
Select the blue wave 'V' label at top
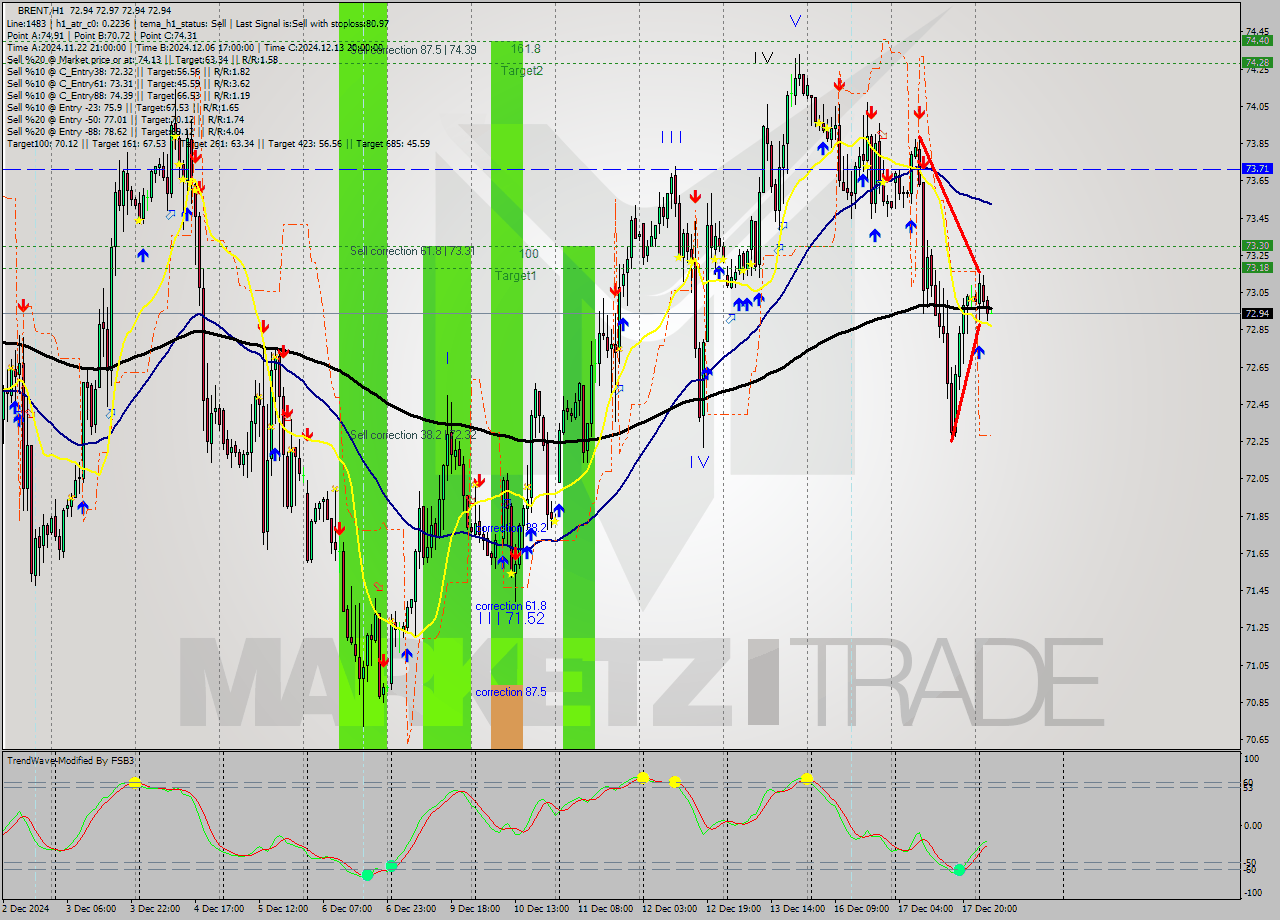tap(795, 20)
